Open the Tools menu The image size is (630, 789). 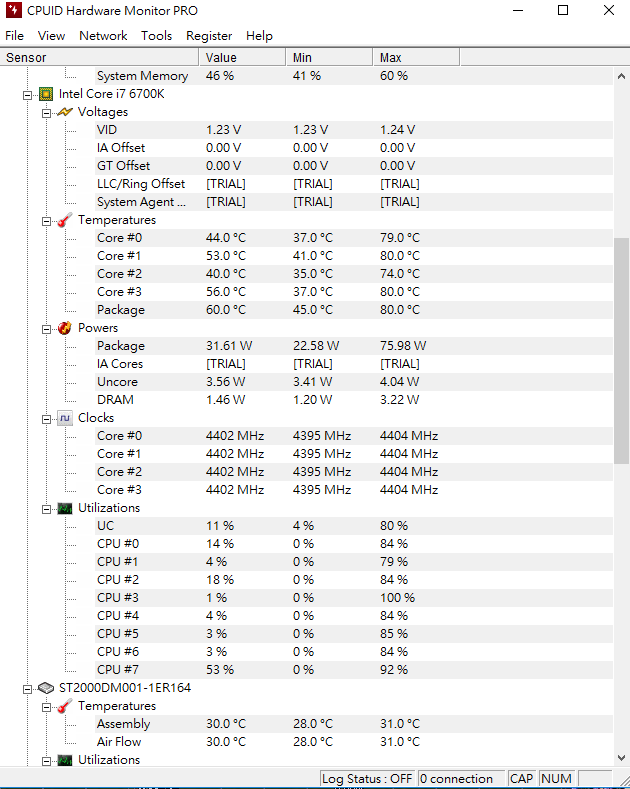[156, 35]
